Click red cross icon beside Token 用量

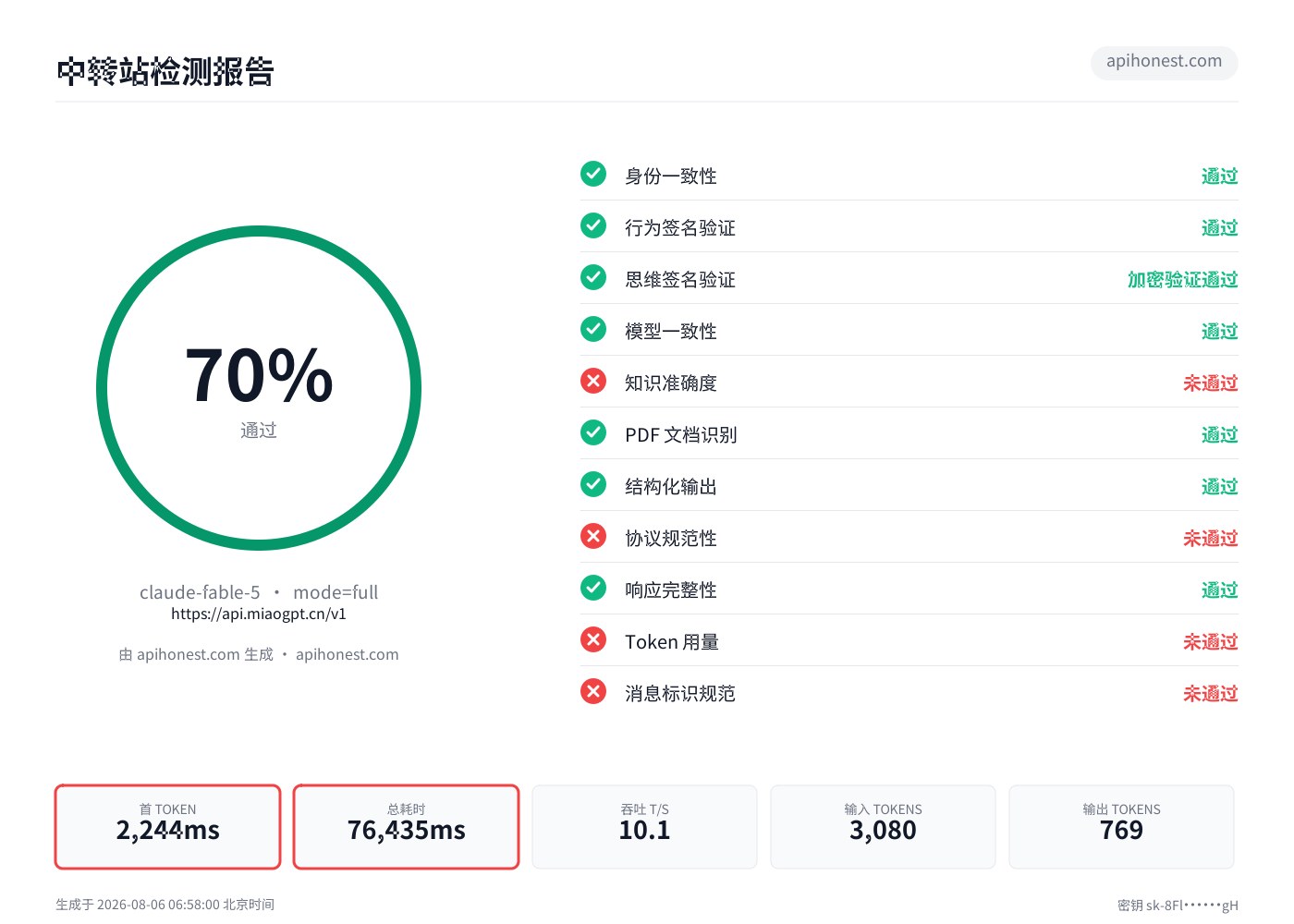tap(593, 639)
